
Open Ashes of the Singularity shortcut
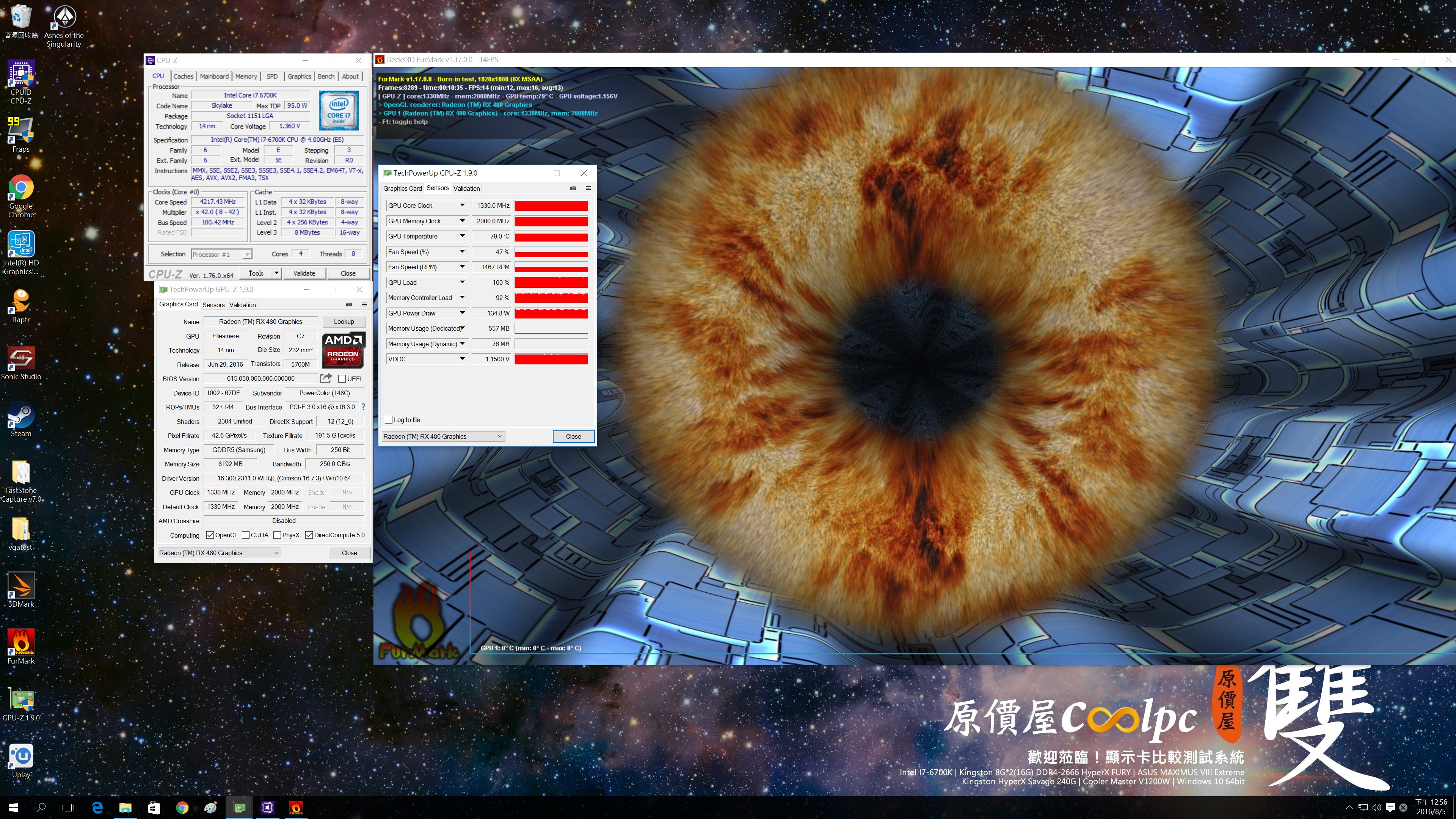(x=64, y=26)
